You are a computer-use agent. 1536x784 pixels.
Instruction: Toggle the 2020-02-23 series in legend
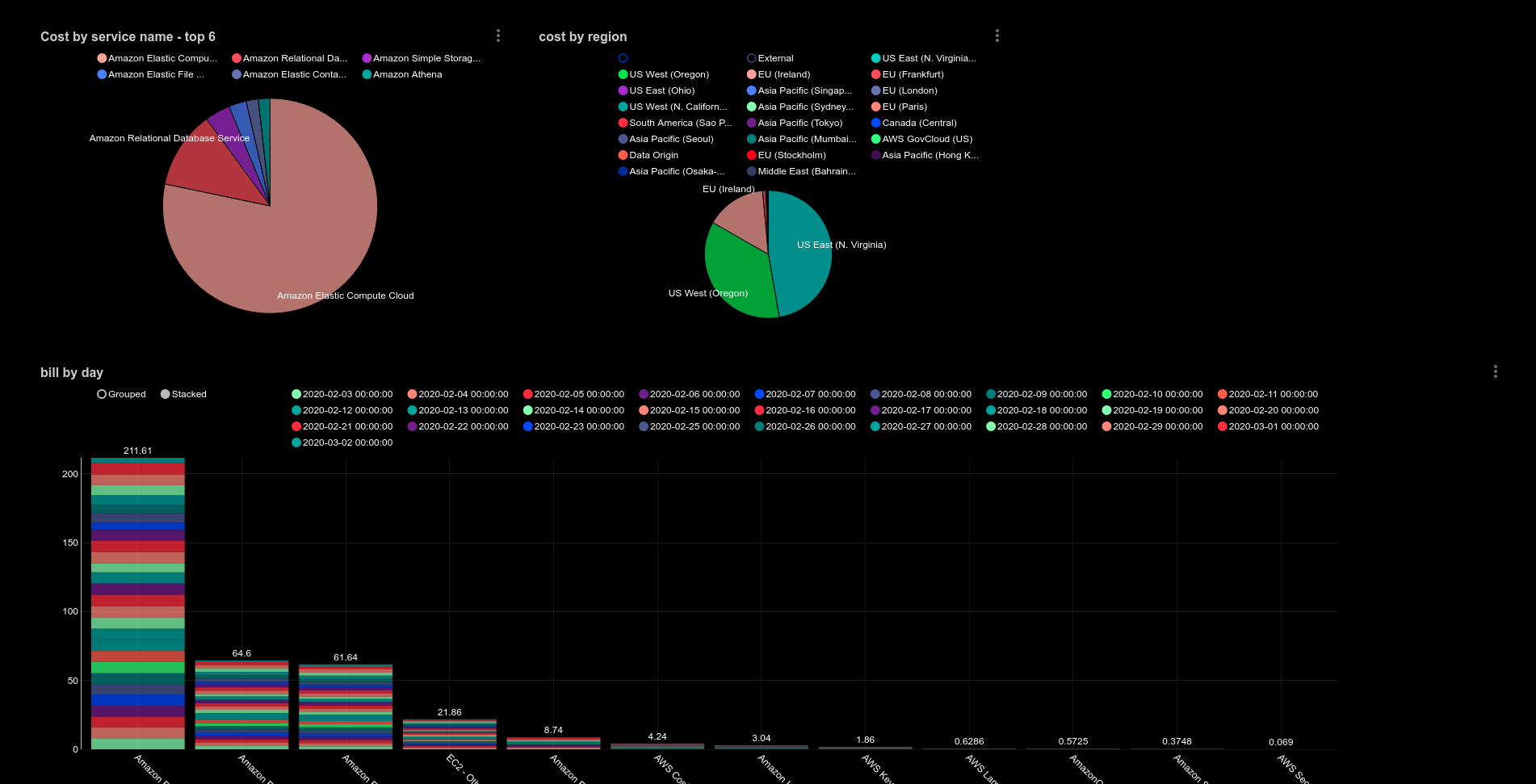574,426
